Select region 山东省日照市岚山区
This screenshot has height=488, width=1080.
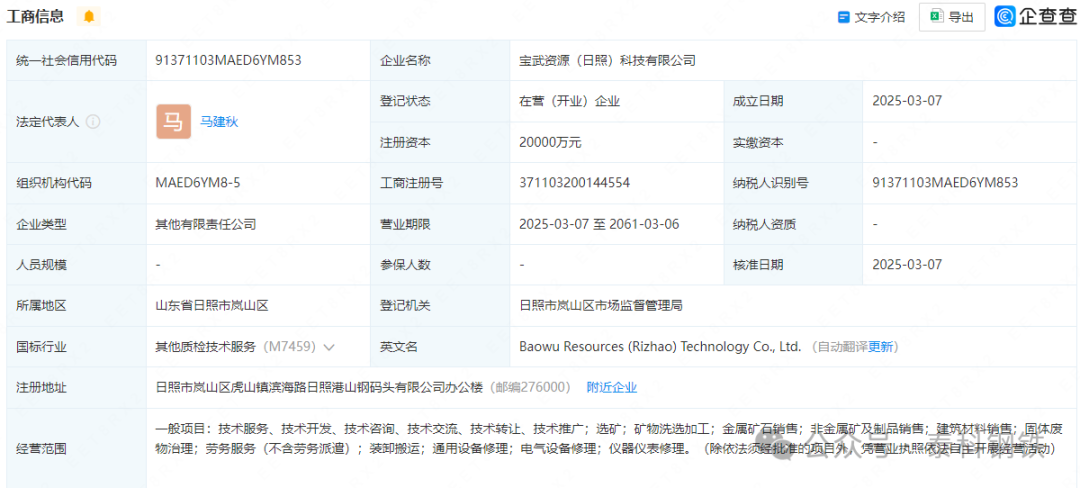point(209,306)
